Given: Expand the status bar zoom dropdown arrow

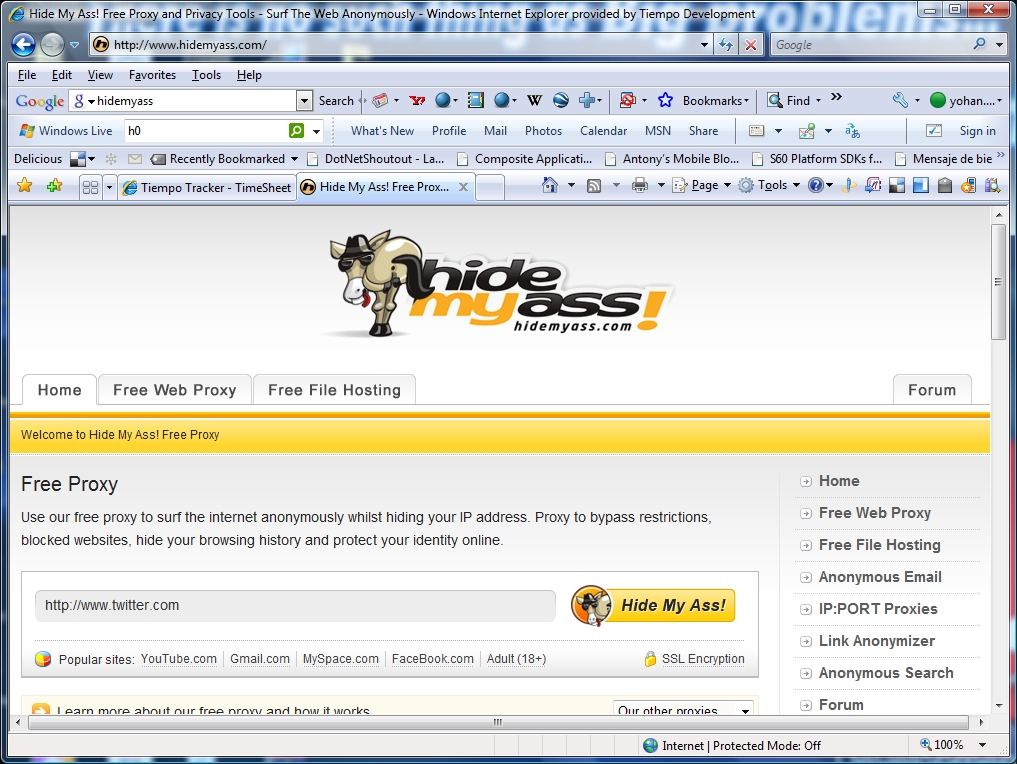Looking at the screenshot, I should [x=983, y=745].
